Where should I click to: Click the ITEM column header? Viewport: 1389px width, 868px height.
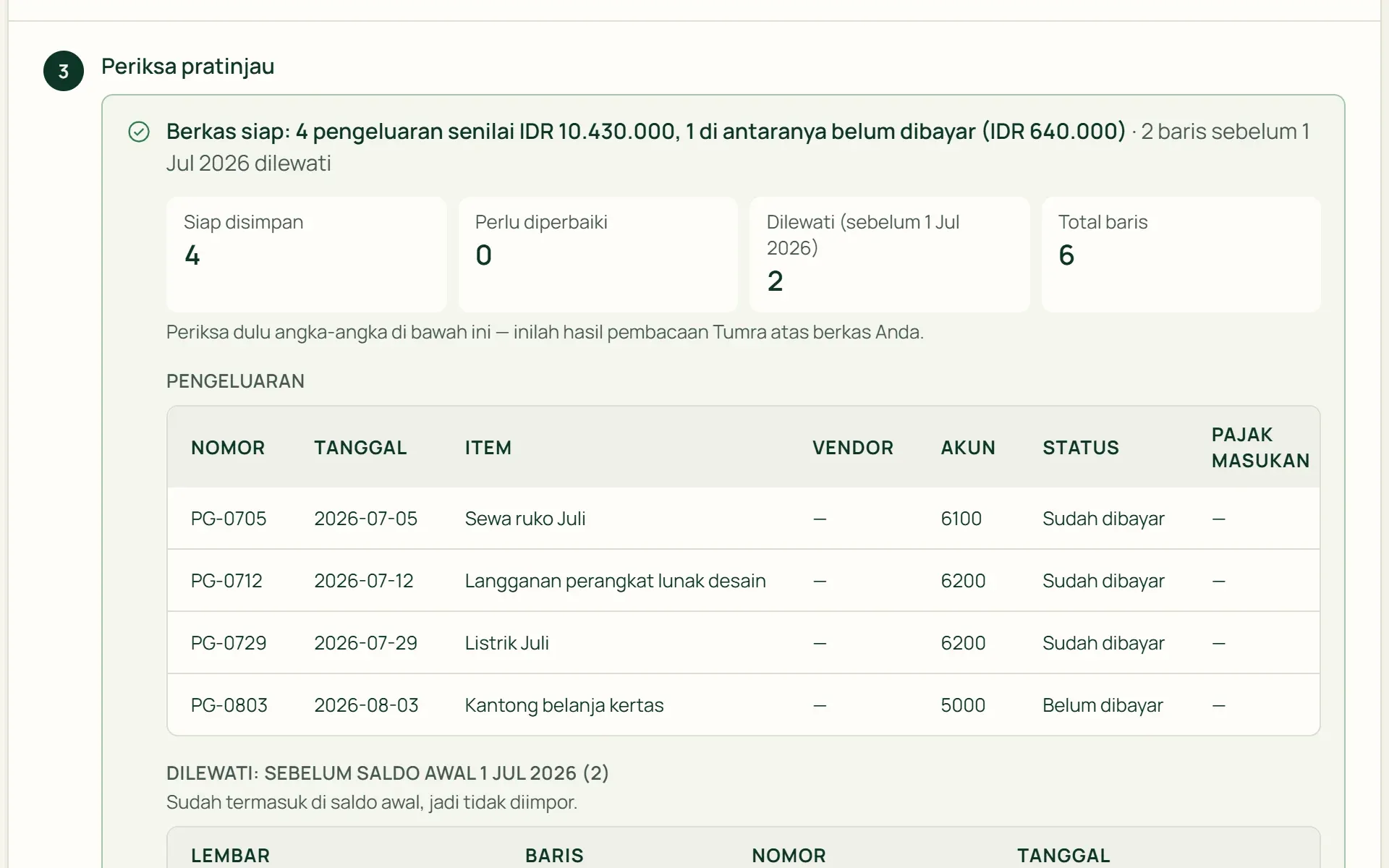pyautogui.click(x=488, y=448)
